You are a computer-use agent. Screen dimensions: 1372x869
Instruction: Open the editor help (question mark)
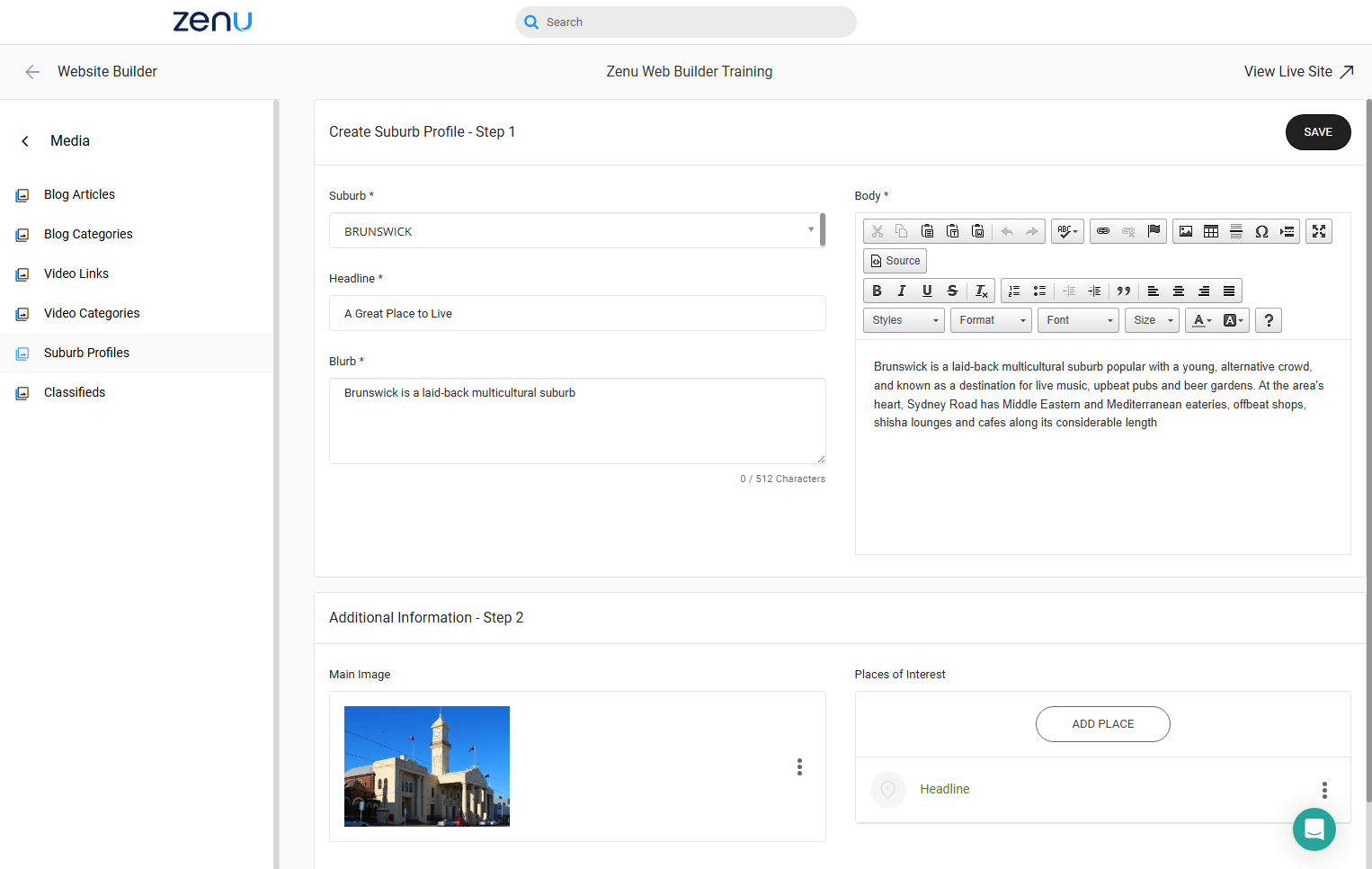(1269, 320)
